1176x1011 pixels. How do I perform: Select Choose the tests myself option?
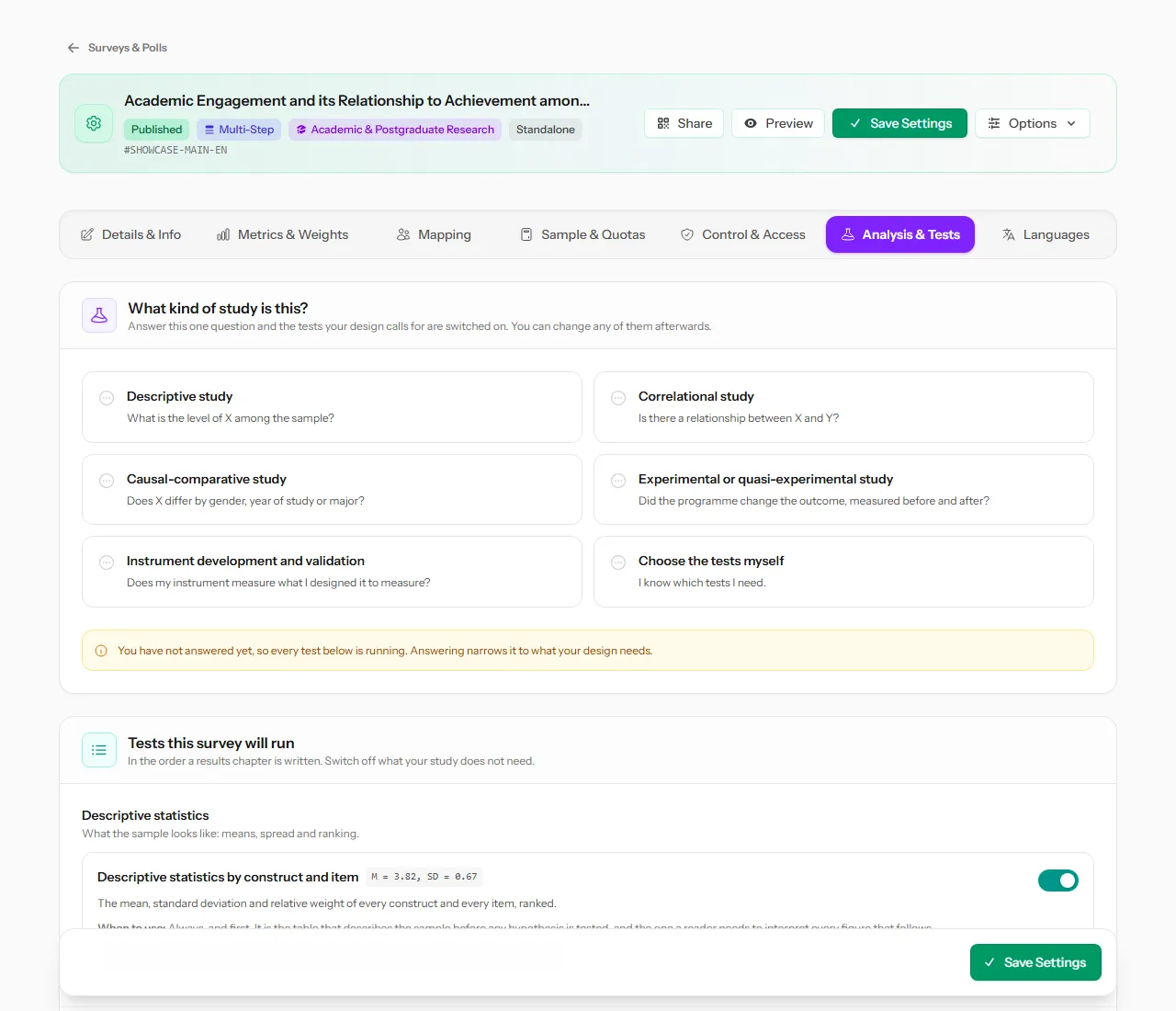click(x=843, y=572)
